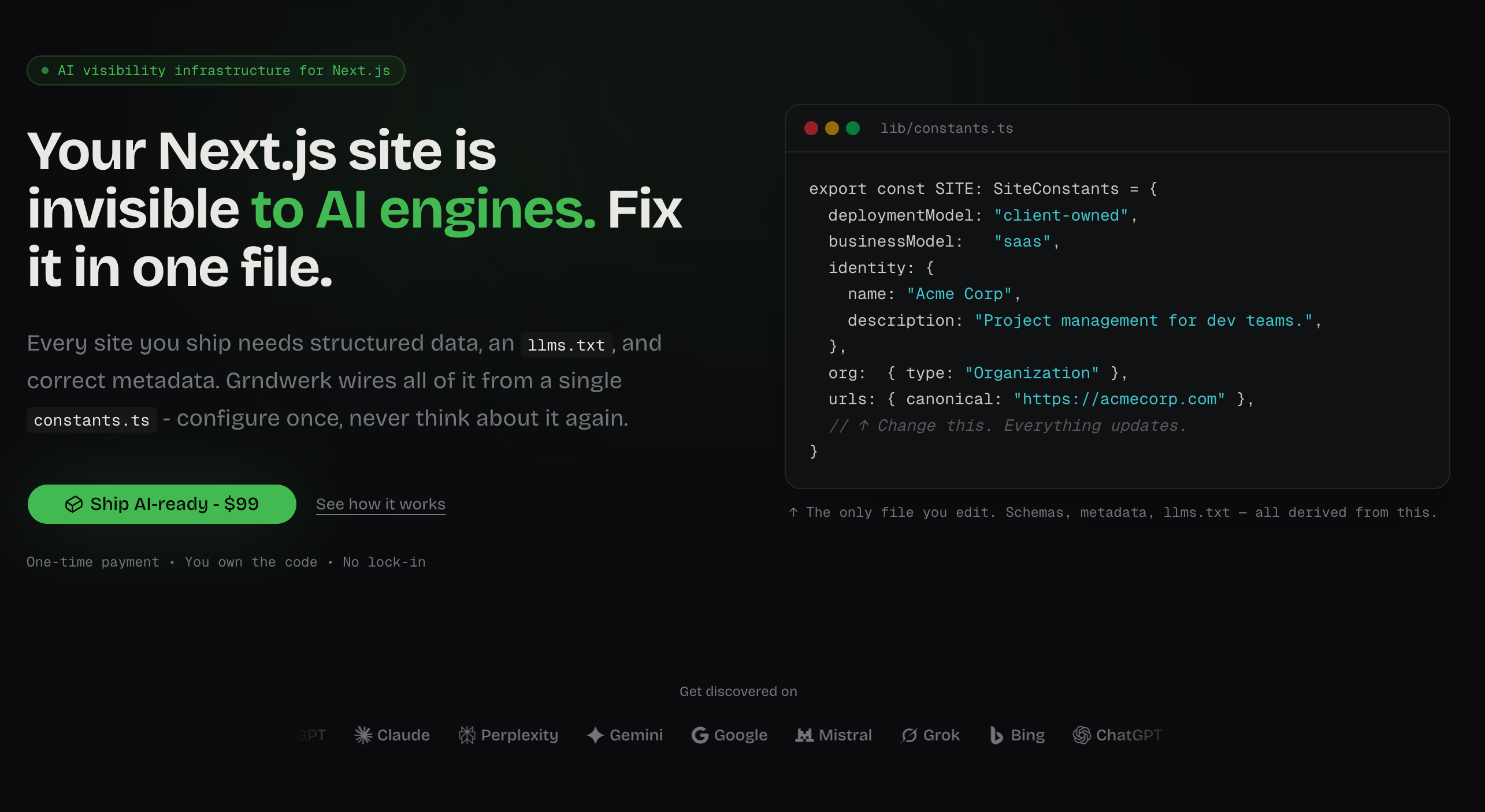This screenshot has width=1485, height=812.
Task: Click the You own the code text
Action: [251, 562]
